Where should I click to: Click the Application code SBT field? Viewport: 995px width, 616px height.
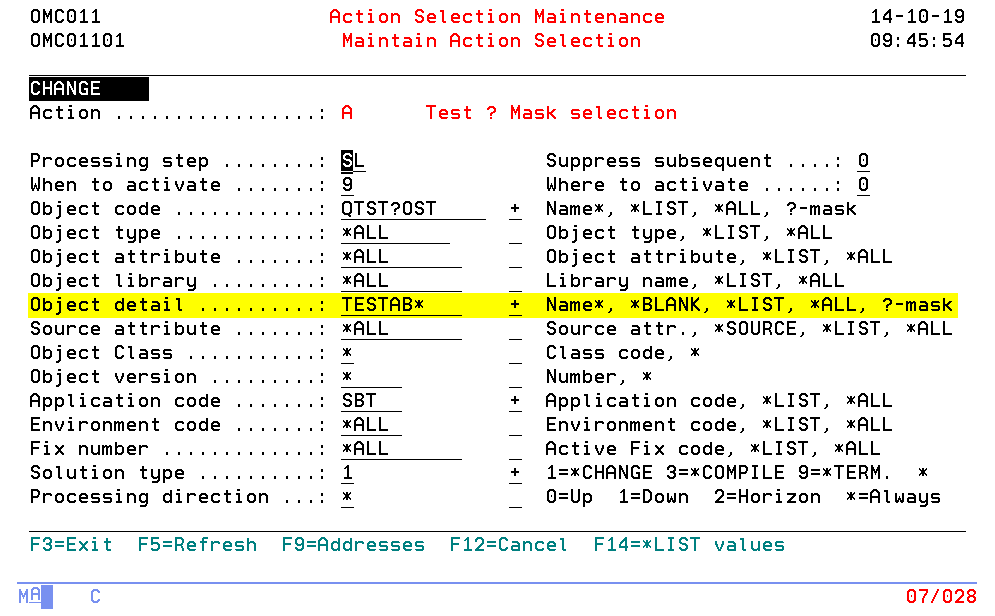click(371, 401)
